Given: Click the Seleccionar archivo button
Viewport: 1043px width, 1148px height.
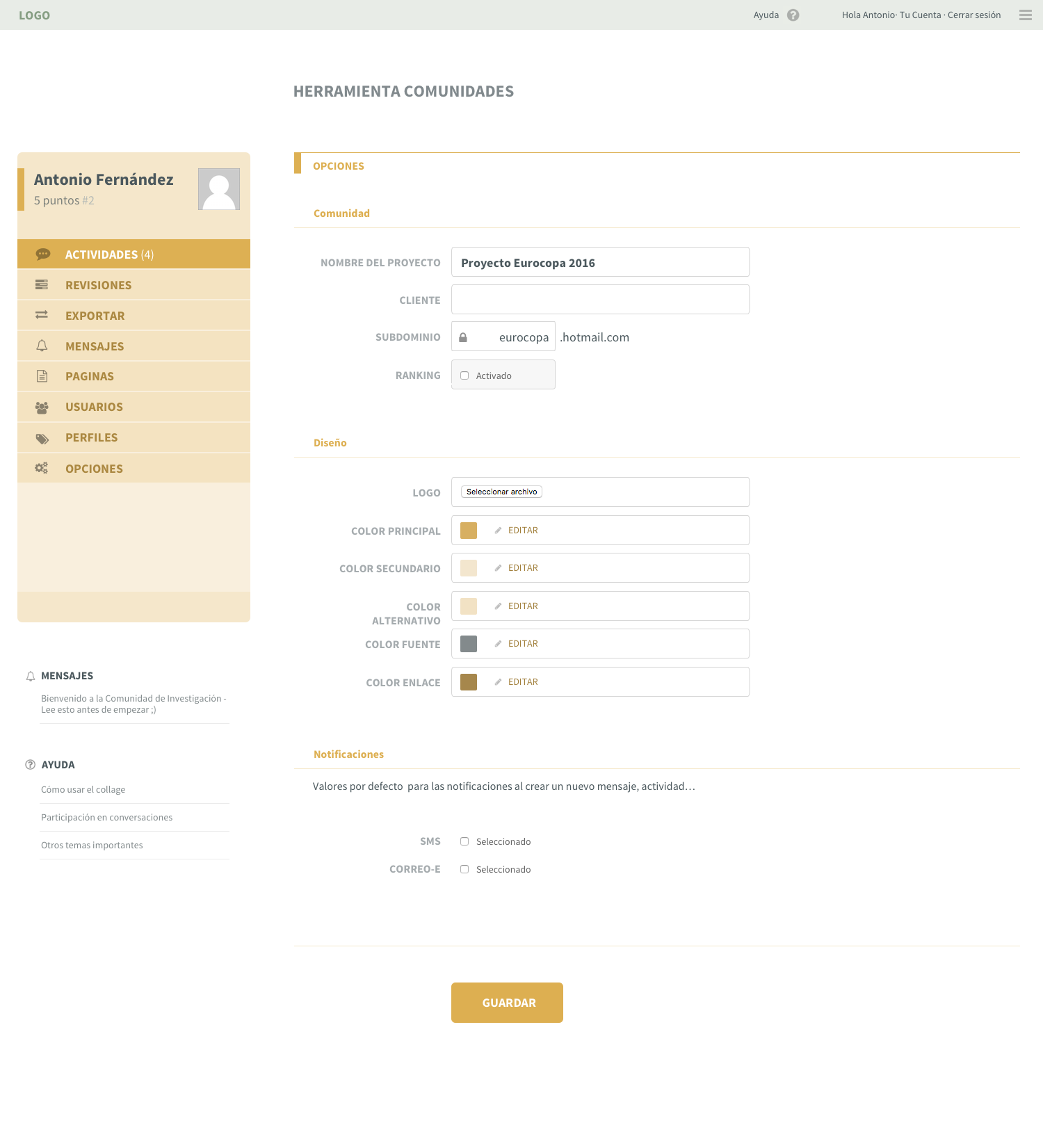Looking at the screenshot, I should point(501,492).
